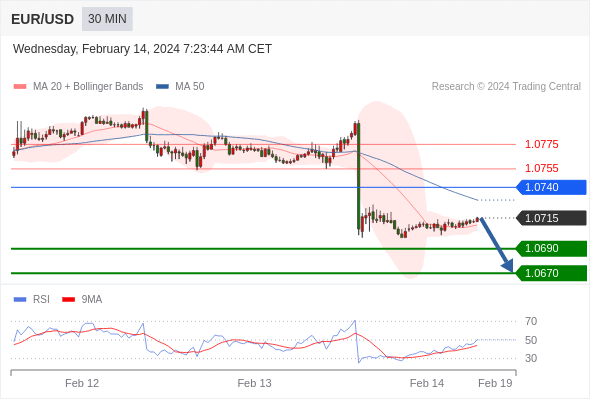The height and width of the screenshot is (400, 590).
Task: Click the RSI 30 level label
Action: (531, 358)
